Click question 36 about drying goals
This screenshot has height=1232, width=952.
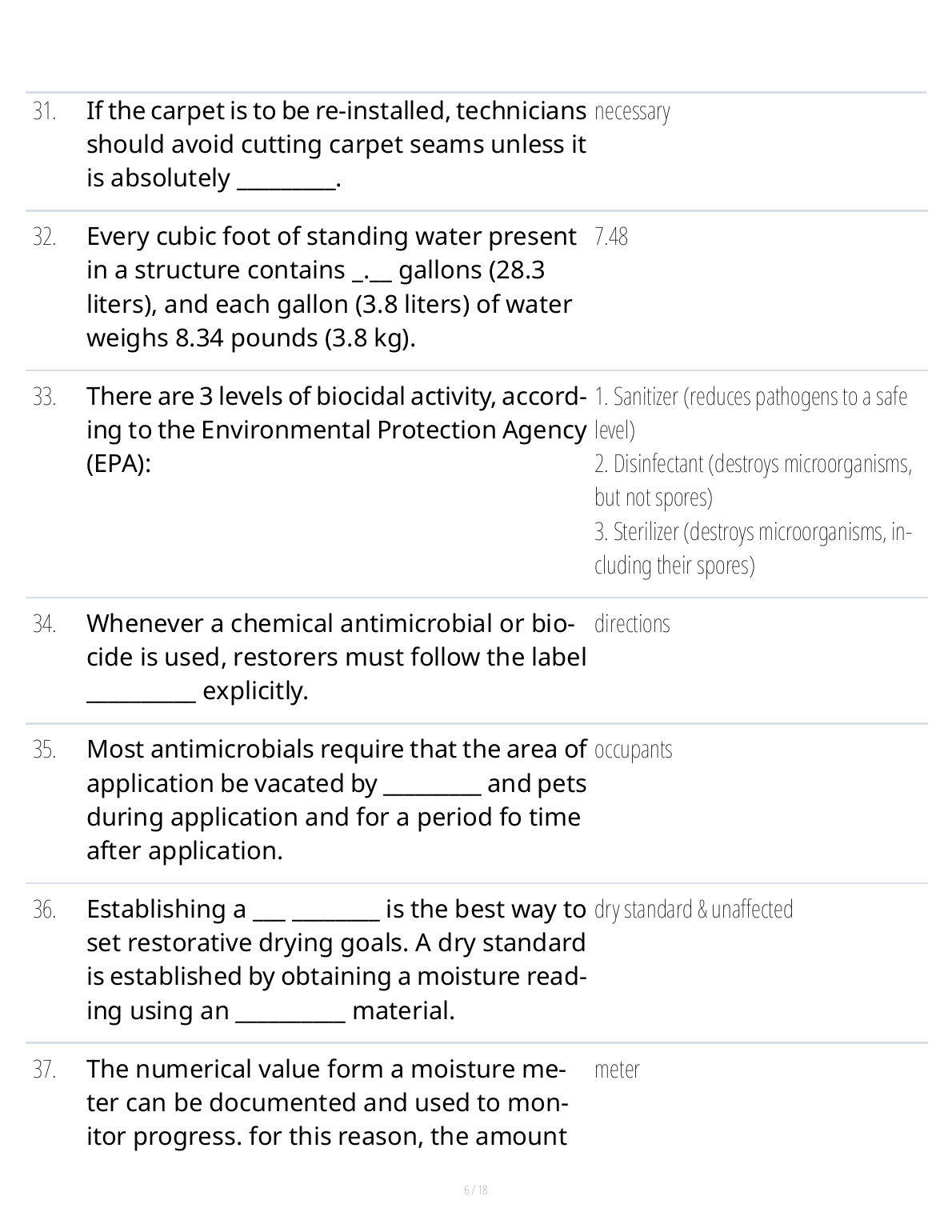[x=336, y=959]
